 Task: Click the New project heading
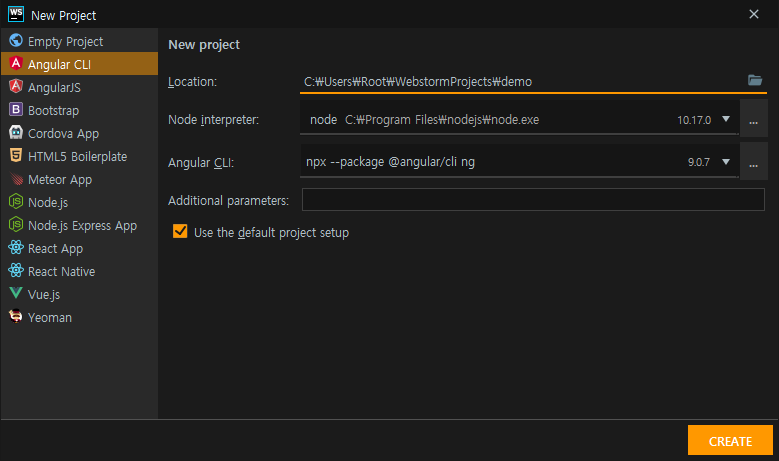tap(204, 45)
